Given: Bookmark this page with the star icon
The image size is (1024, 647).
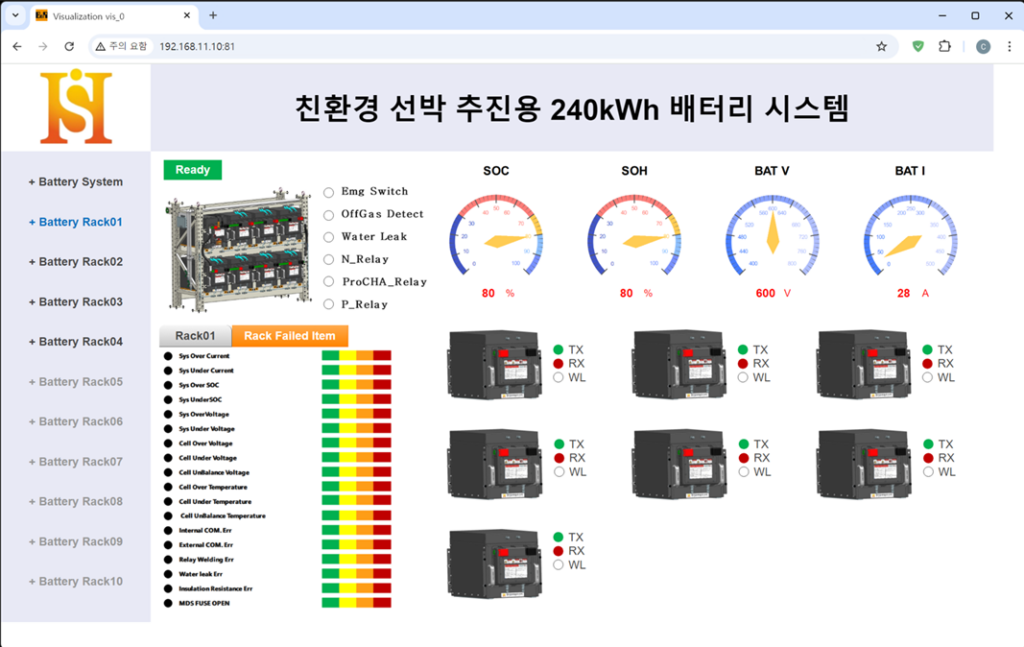Looking at the screenshot, I should tap(881, 46).
